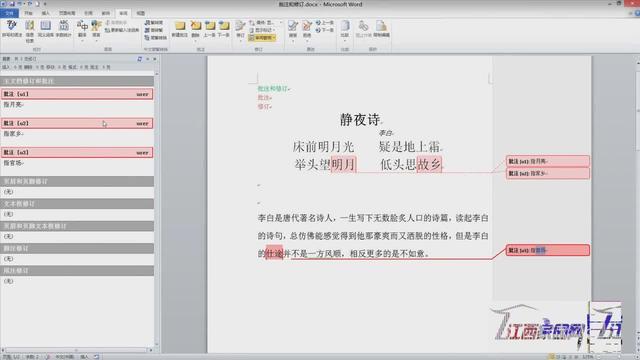Screen dimensions: 640x360
Task: Select comment [u2] header in reviewing pane
Action: 77,123
